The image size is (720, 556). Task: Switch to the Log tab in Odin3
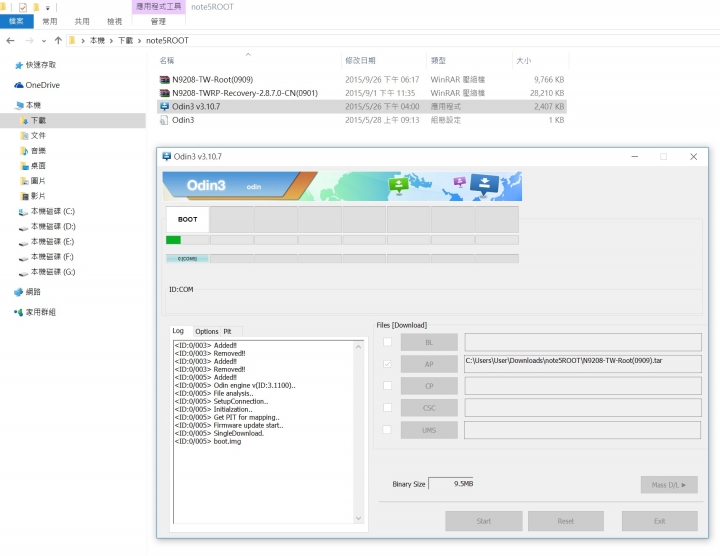point(178,331)
